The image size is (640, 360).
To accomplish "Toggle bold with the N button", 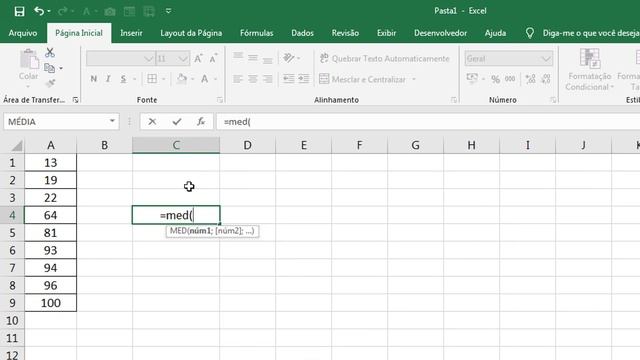I will pos(93,79).
